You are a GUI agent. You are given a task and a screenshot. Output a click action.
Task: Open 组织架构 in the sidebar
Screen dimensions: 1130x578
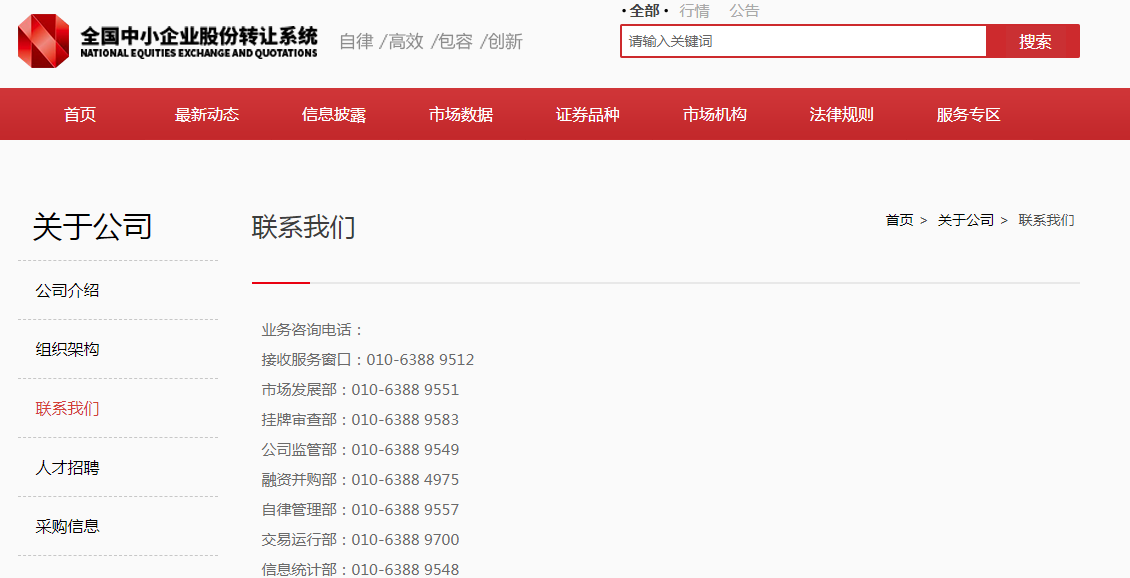68,350
